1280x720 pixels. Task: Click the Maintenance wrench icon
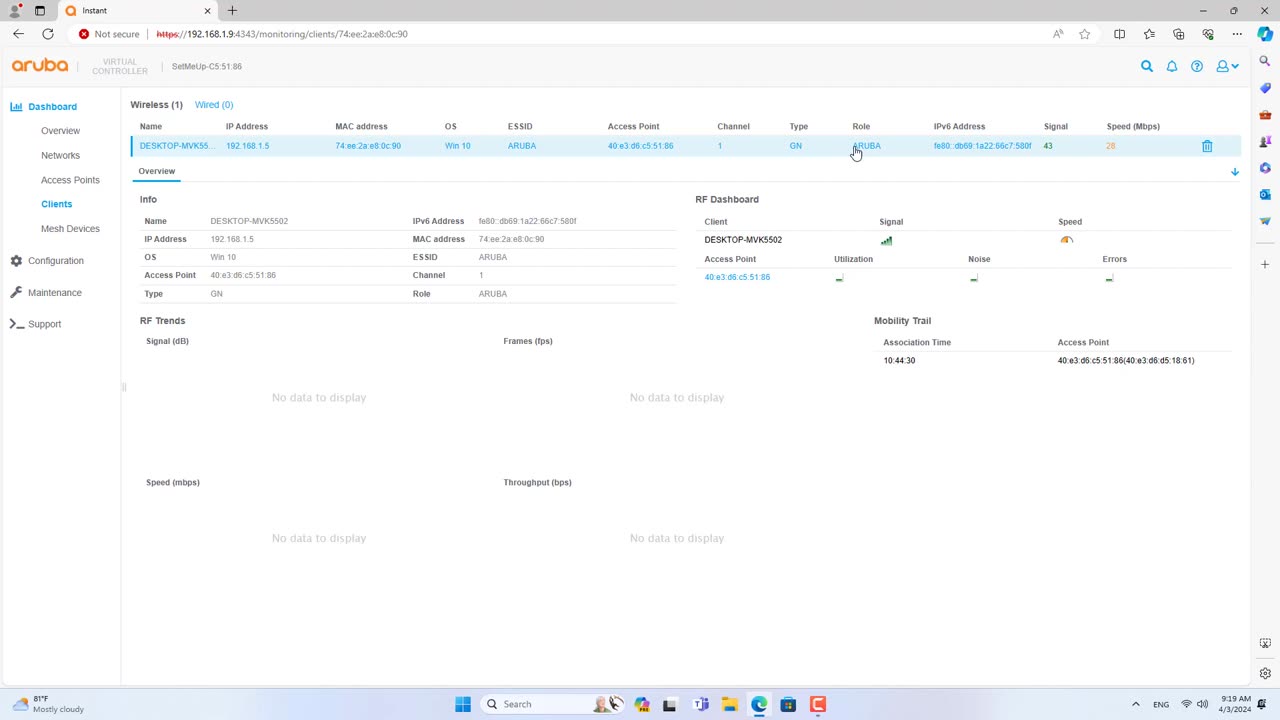click(x=16, y=293)
